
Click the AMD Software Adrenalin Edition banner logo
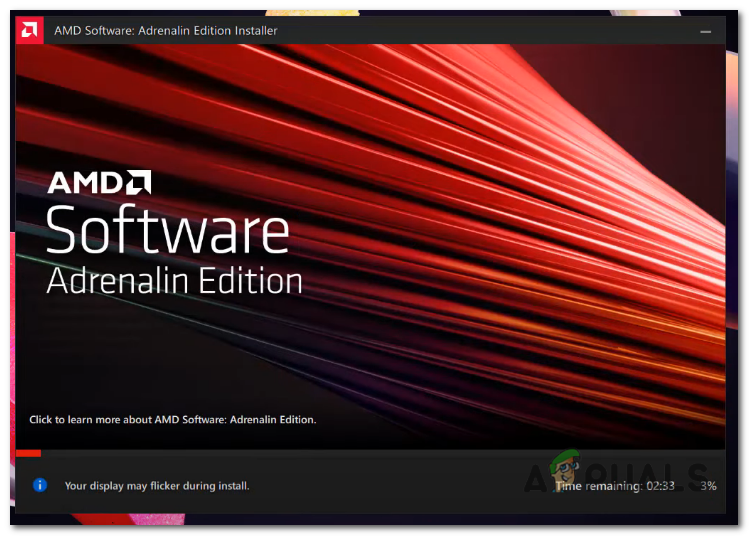tap(174, 233)
